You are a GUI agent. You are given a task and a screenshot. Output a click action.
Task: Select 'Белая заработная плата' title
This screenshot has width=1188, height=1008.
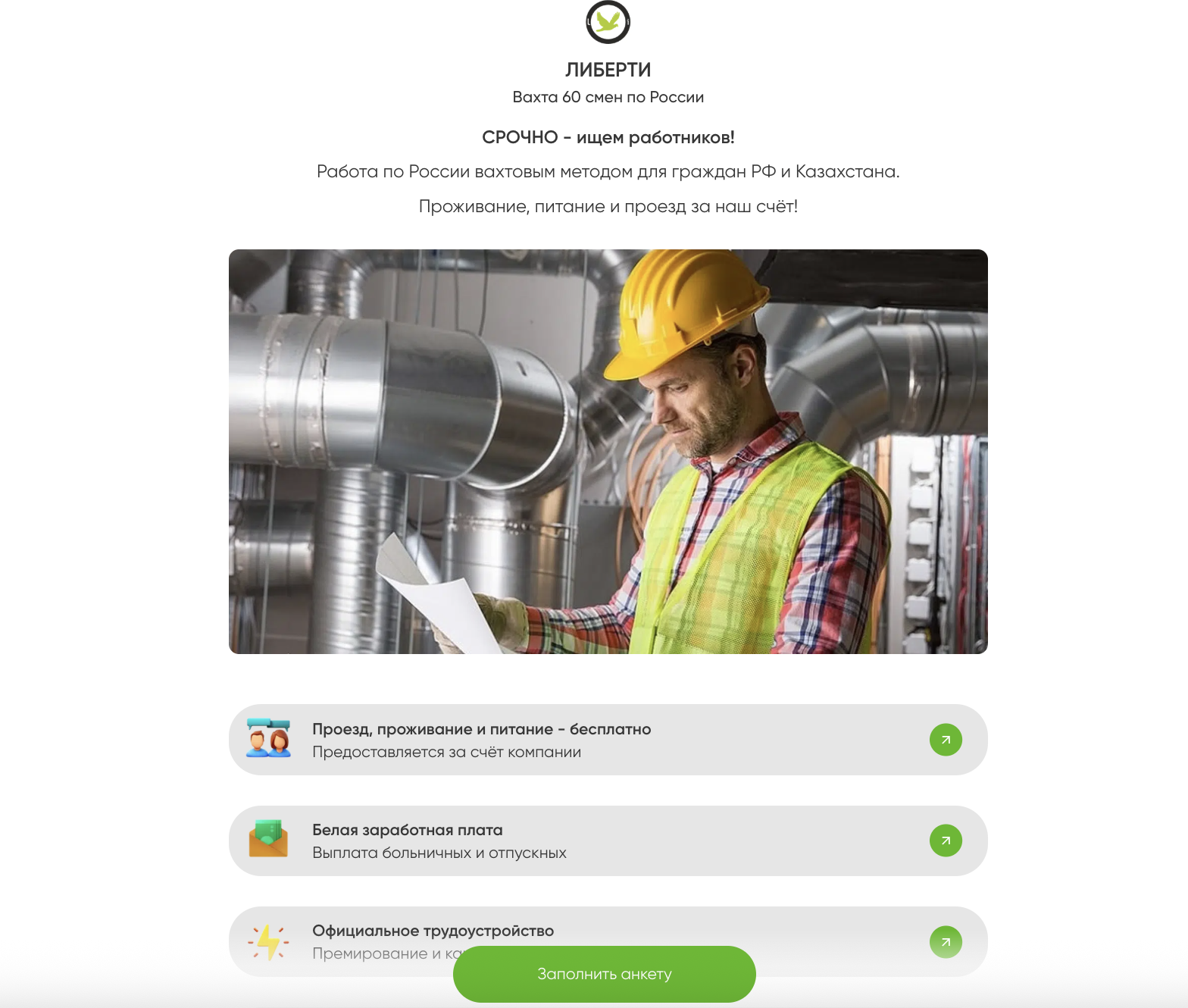click(x=408, y=830)
